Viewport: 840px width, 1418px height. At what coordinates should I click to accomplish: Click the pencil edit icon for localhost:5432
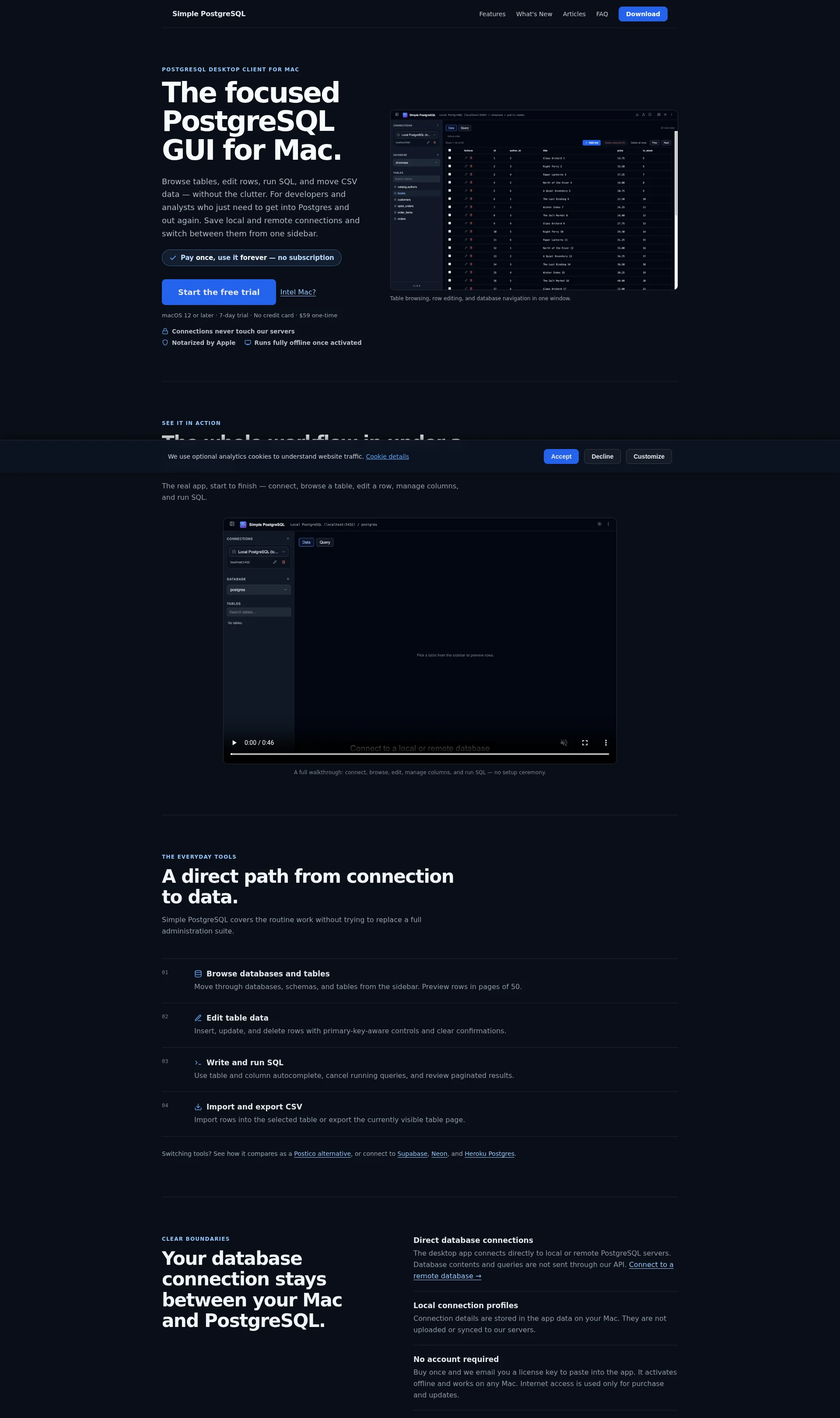click(x=275, y=562)
